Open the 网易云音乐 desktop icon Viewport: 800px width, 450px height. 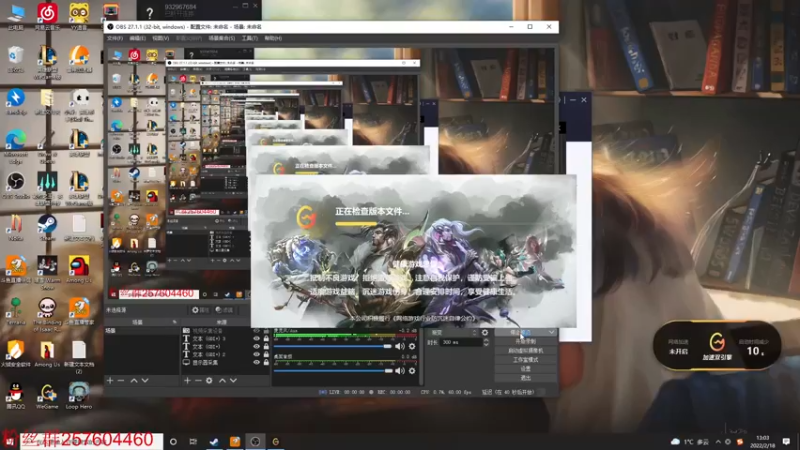pyautogui.click(x=47, y=16)
